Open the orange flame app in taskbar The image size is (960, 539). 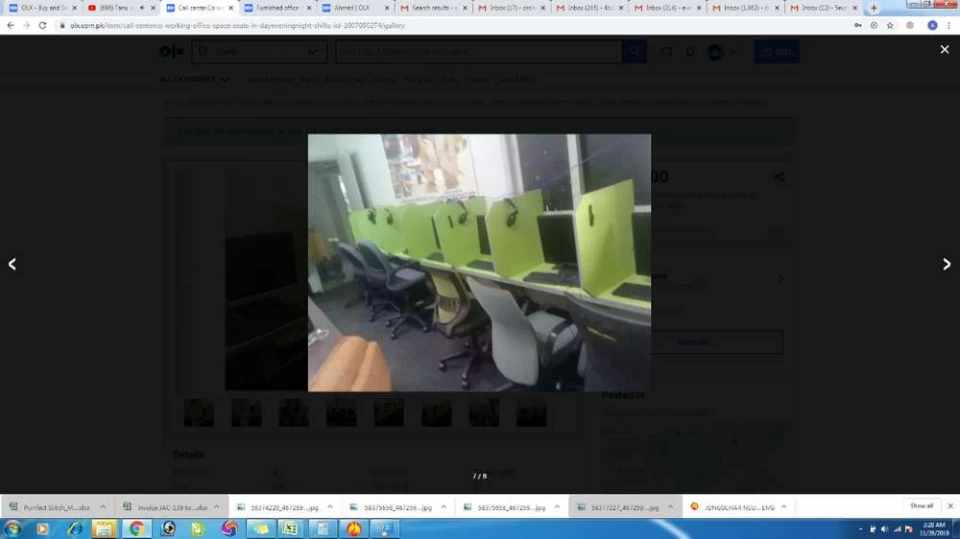pos(354,529)
